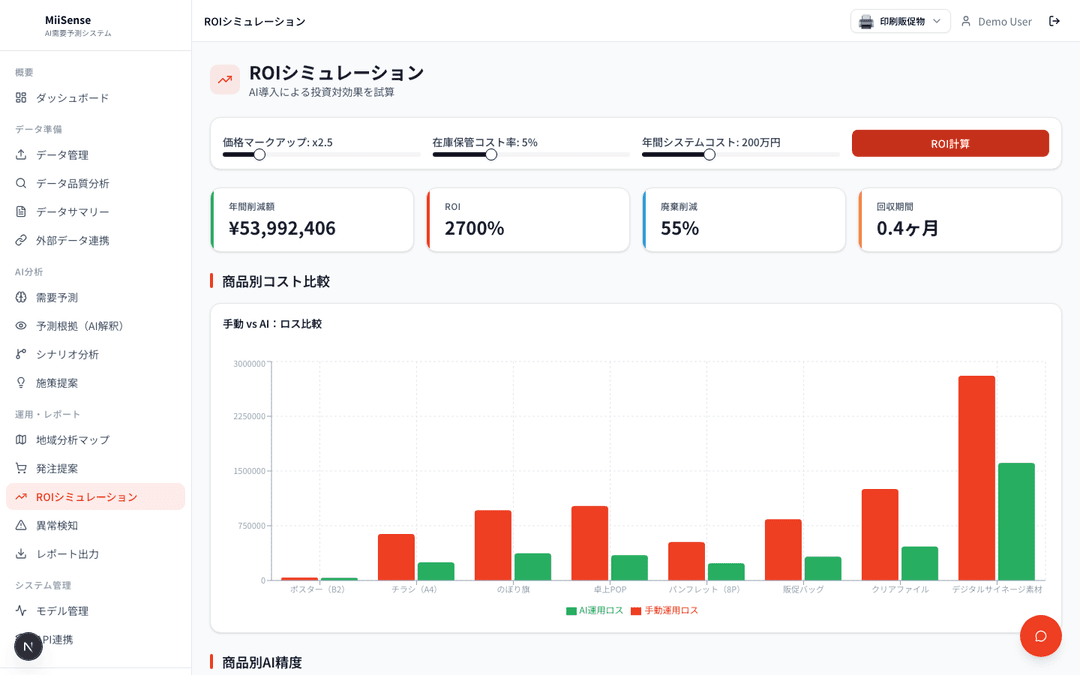Image resolution: width=1080 pixels, height=675 pixels.
Task: Click the upload icon beside データ管理
Action: coord(21,155)
